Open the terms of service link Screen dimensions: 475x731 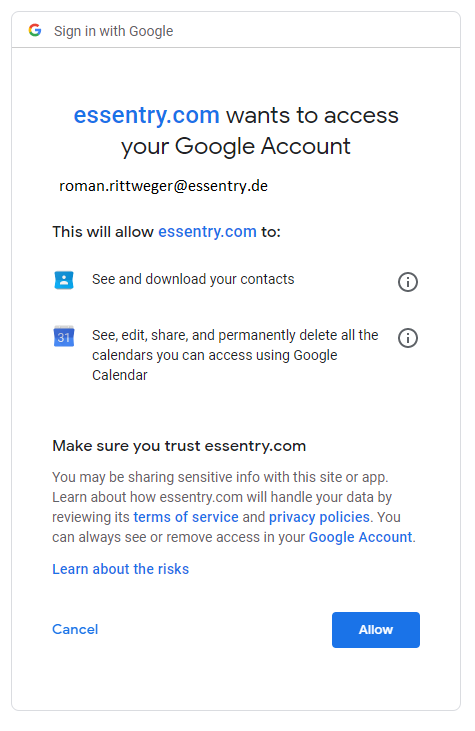tap(186, 517)
